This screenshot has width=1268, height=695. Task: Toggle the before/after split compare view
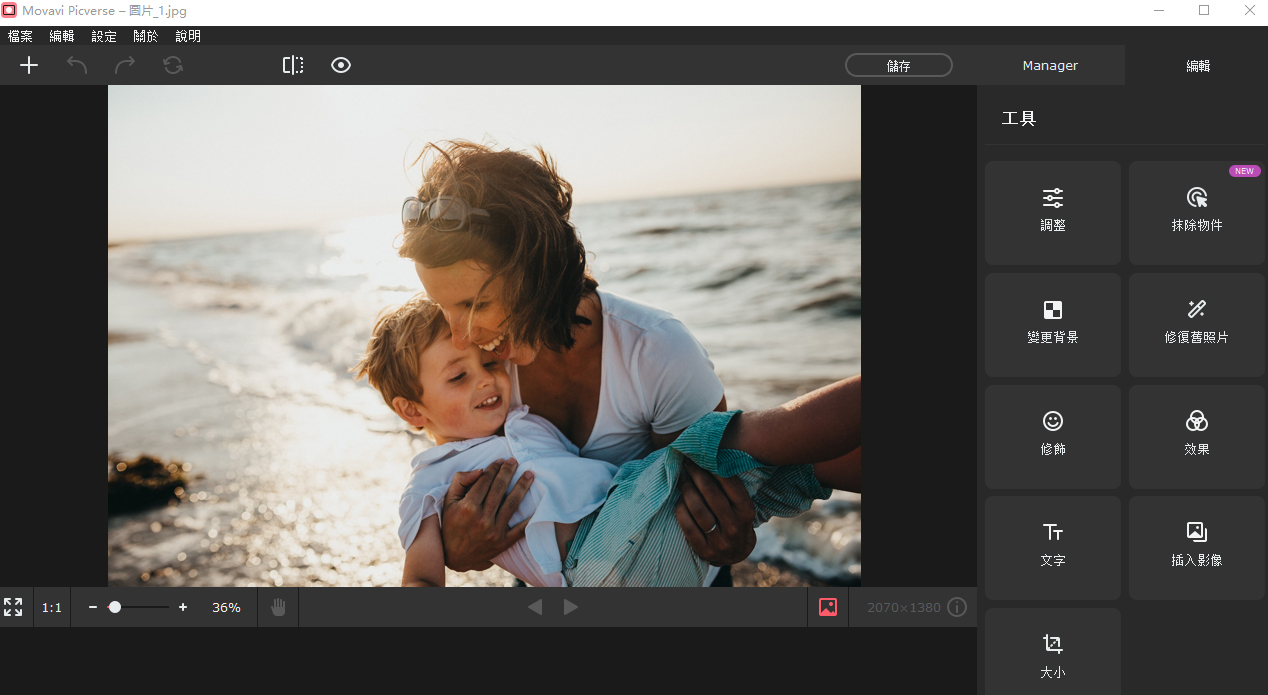point(293,65)
